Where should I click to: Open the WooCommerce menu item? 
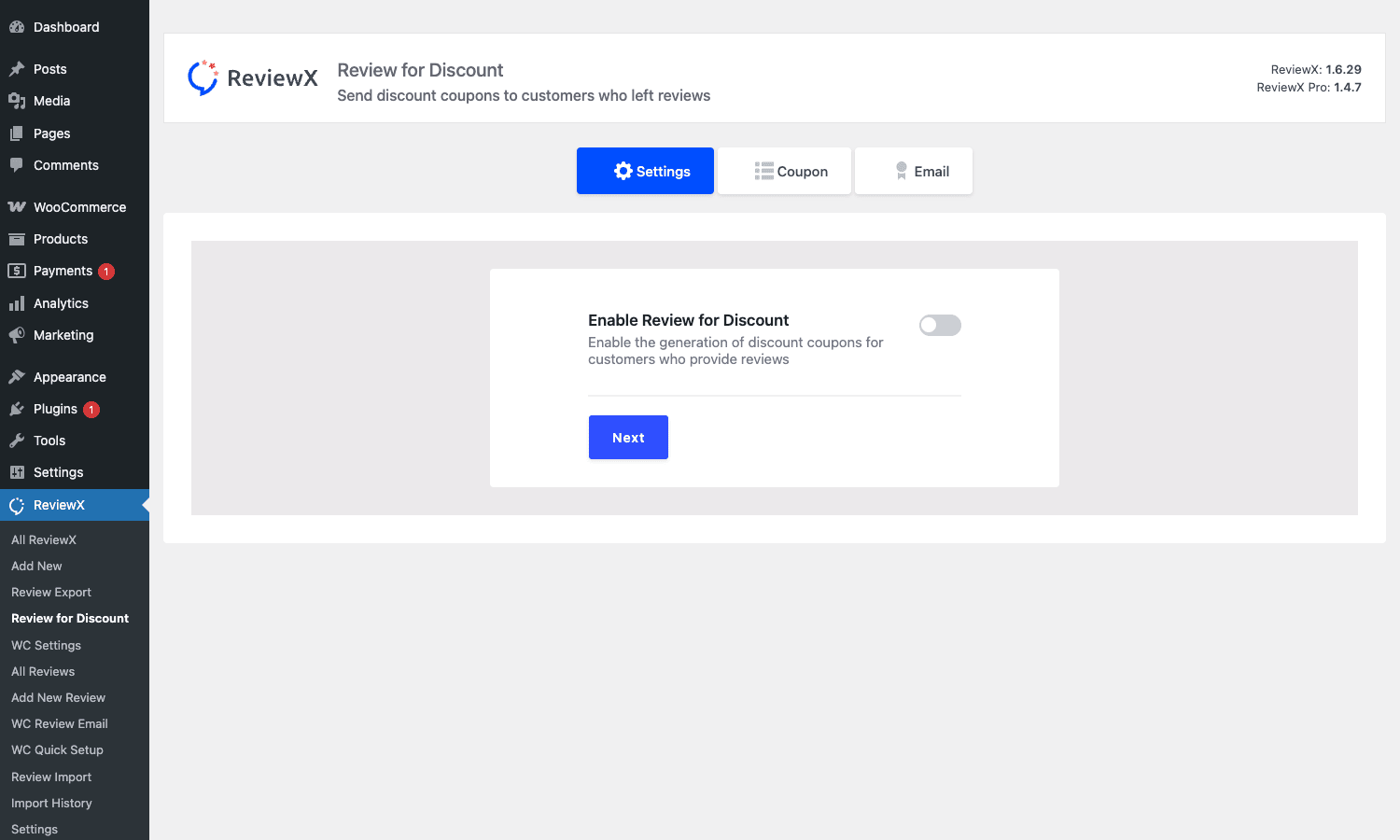[75, 207]
